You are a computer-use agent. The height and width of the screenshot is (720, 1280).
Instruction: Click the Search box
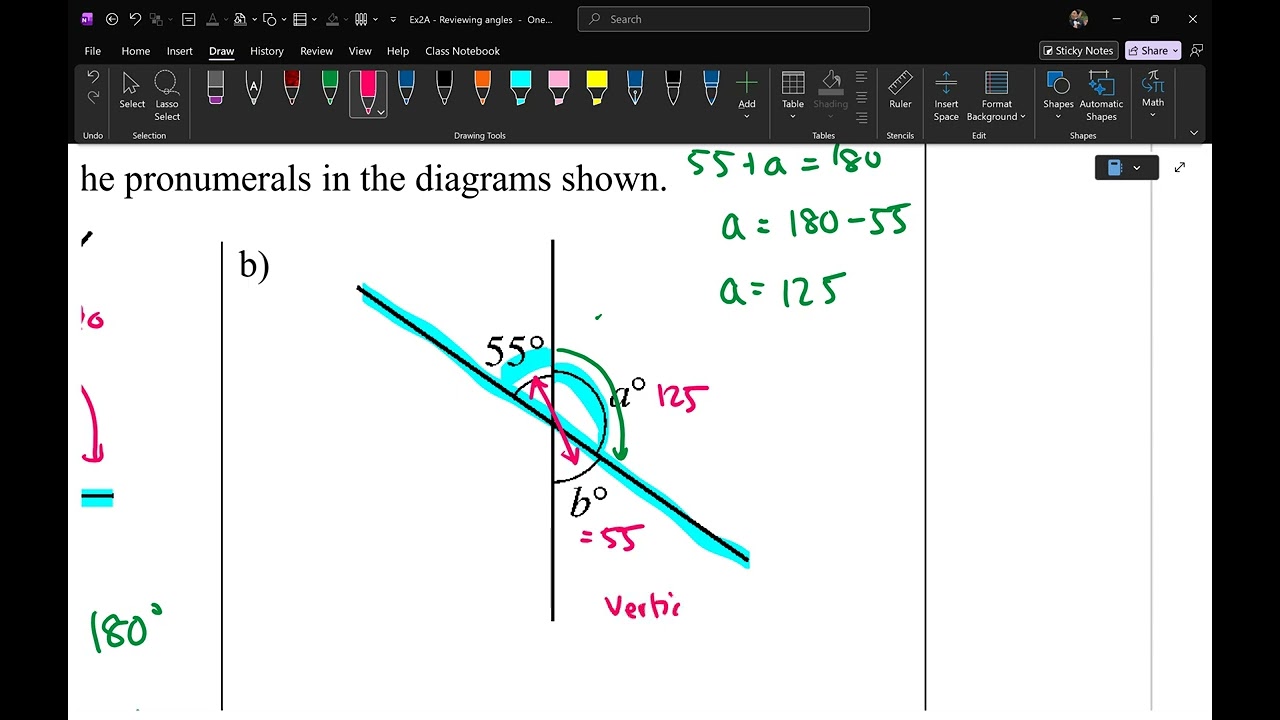click(724, 19)
